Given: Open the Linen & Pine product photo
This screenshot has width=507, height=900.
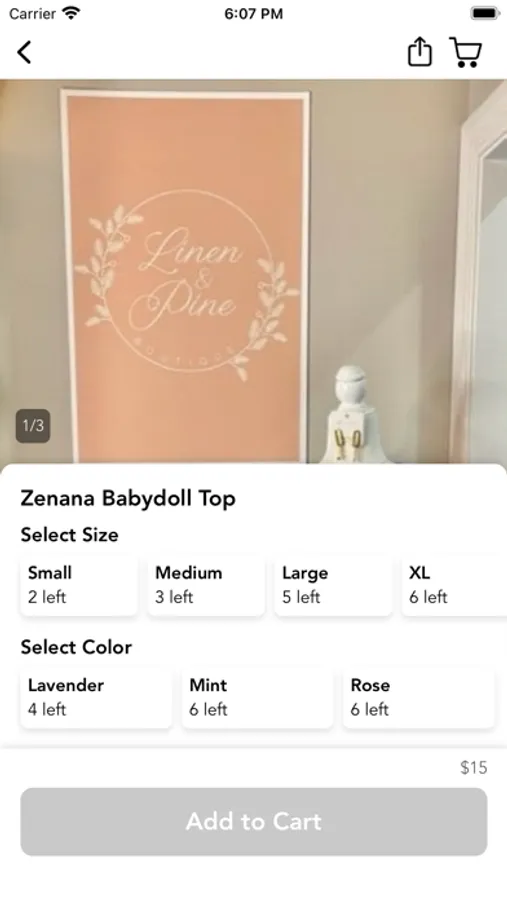Looking at the screenshot, I should point(253,271).
